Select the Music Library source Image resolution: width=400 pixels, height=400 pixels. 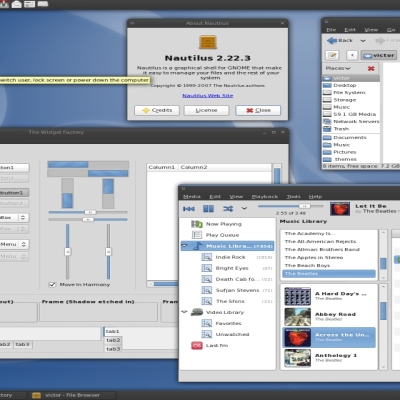[227, 246]
